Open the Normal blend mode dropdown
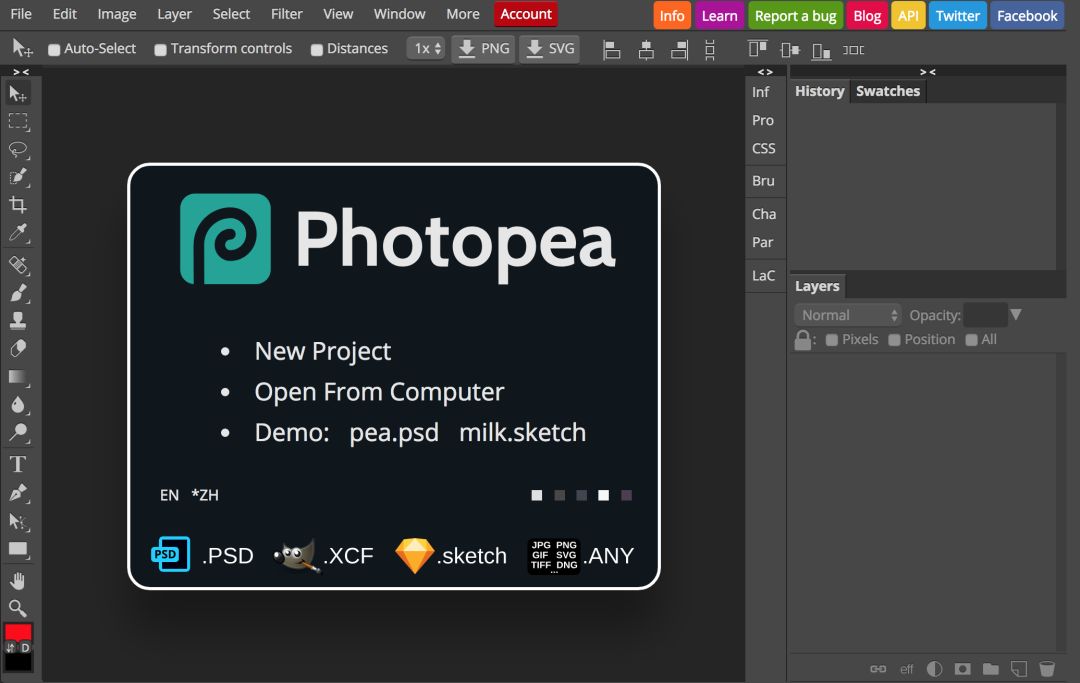Screen dimensions: 1080x683 pyautogui.click(x=848, y=315)
